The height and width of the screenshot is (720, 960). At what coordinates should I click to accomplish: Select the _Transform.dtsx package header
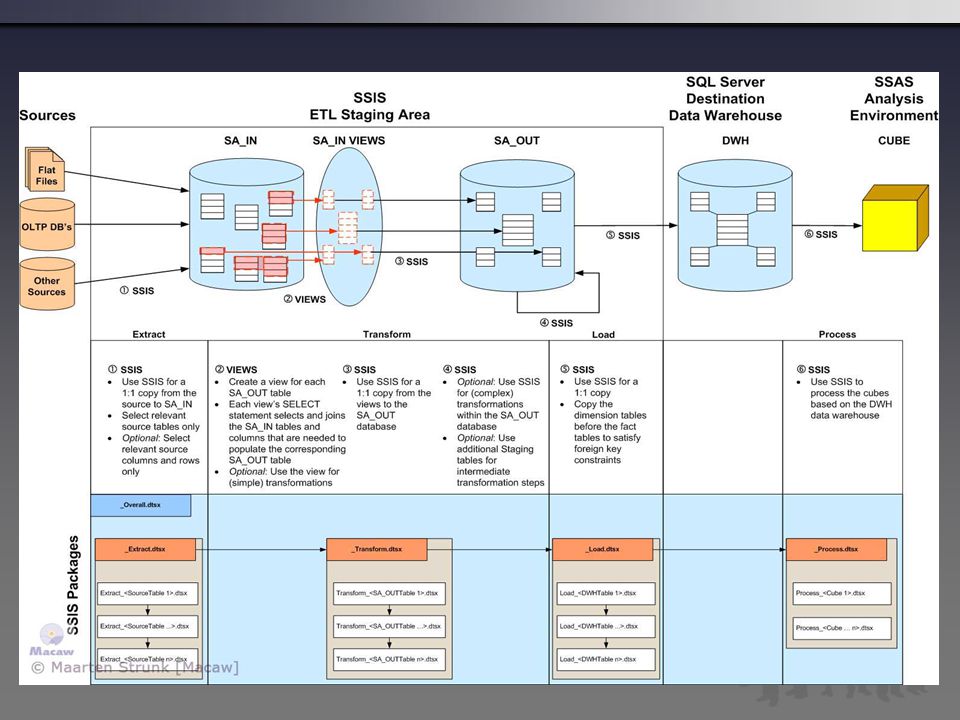click(377, 549)
